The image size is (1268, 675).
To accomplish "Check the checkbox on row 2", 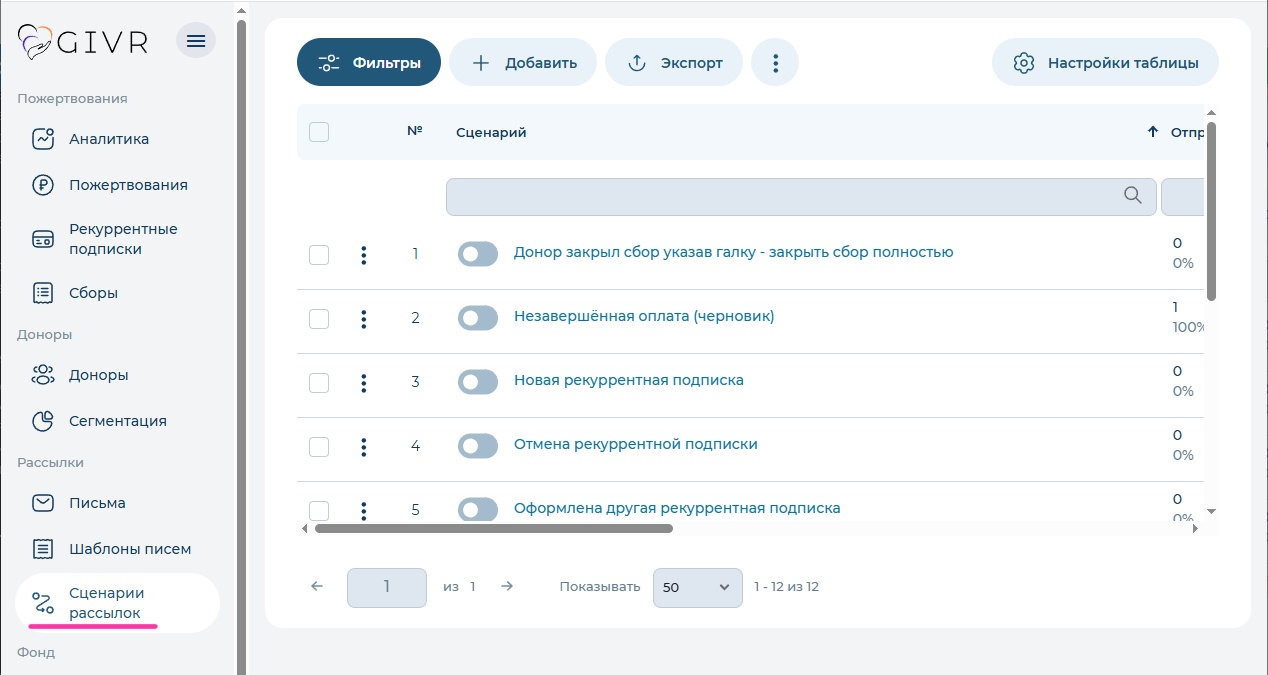I will pyautogui.click(x=319, y=318).
